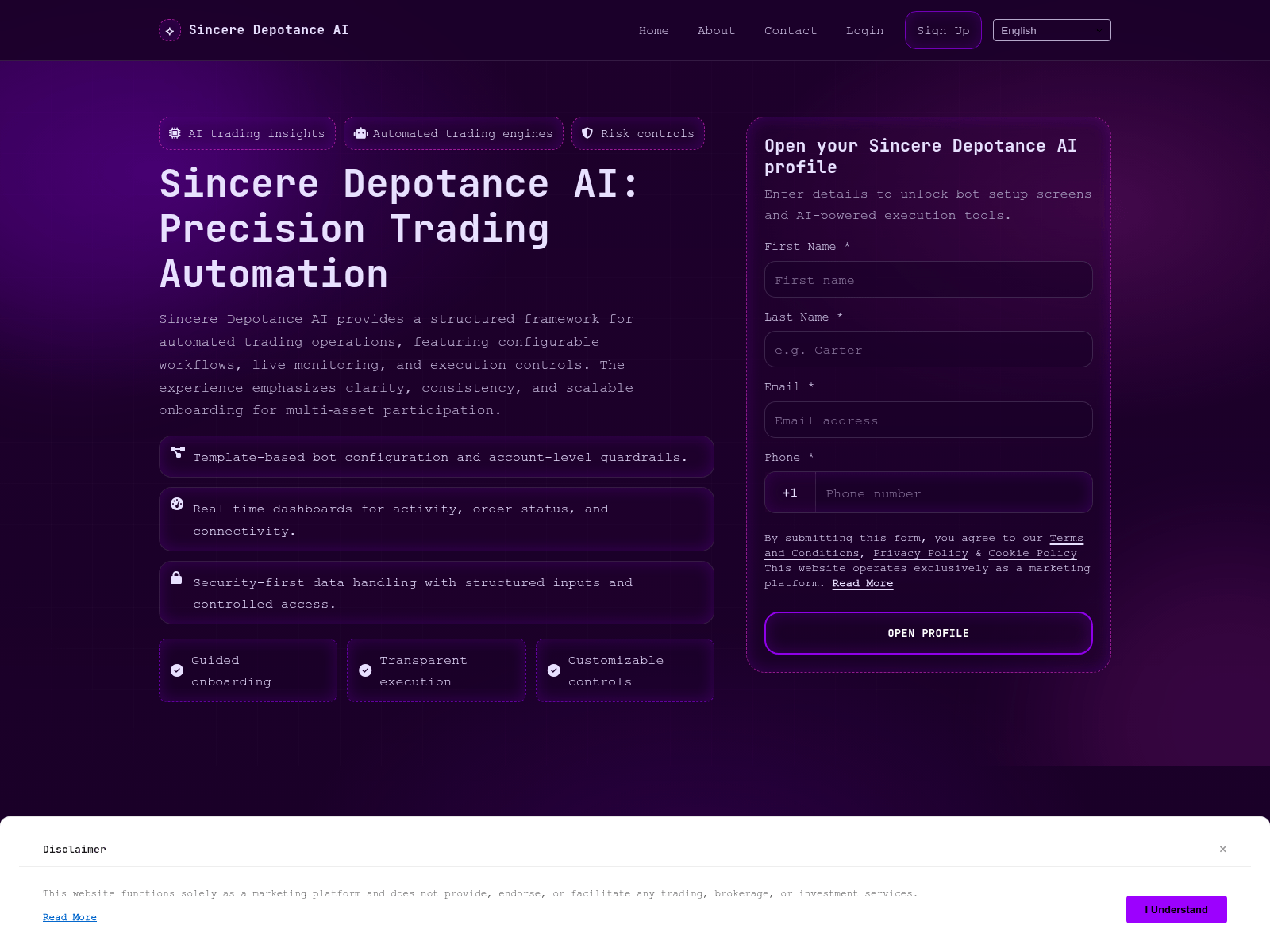1270x952 pixels.
Task: Click the Sincere Depotance AI brand name
Action: [x=269, y=30]
